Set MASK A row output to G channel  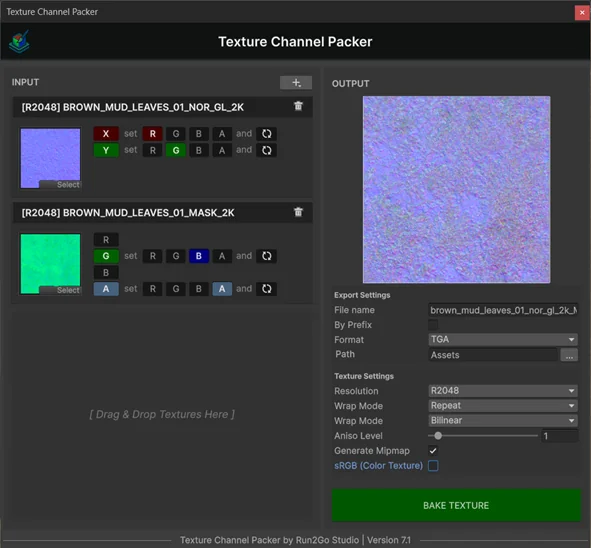coord(176,289)
